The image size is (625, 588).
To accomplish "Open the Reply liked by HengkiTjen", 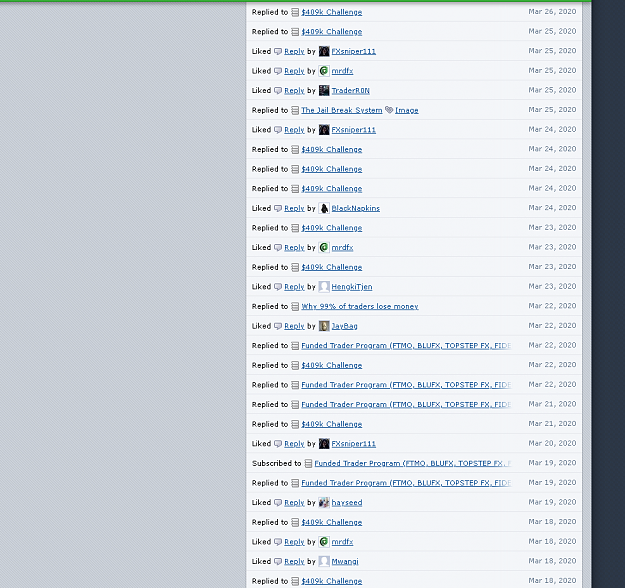I will click(x=294, y=287).
